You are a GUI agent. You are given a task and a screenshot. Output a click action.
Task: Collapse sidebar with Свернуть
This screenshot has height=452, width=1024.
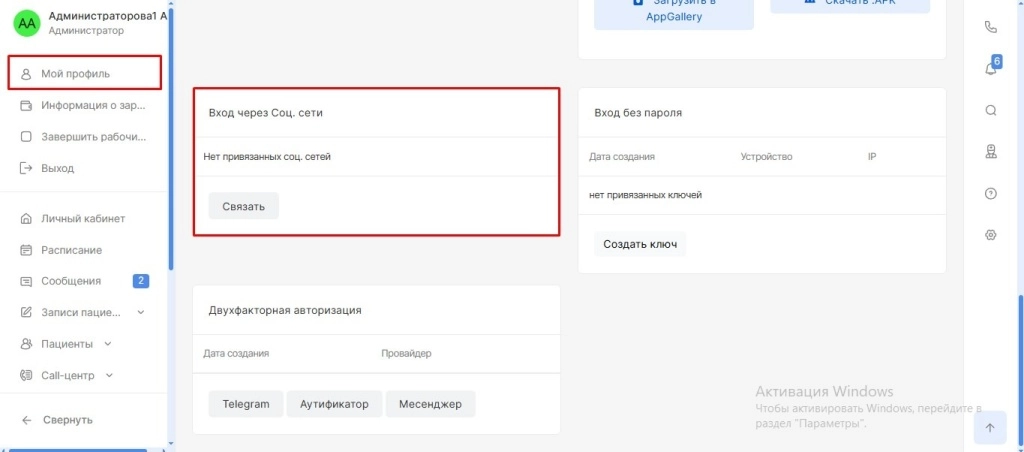67,420
